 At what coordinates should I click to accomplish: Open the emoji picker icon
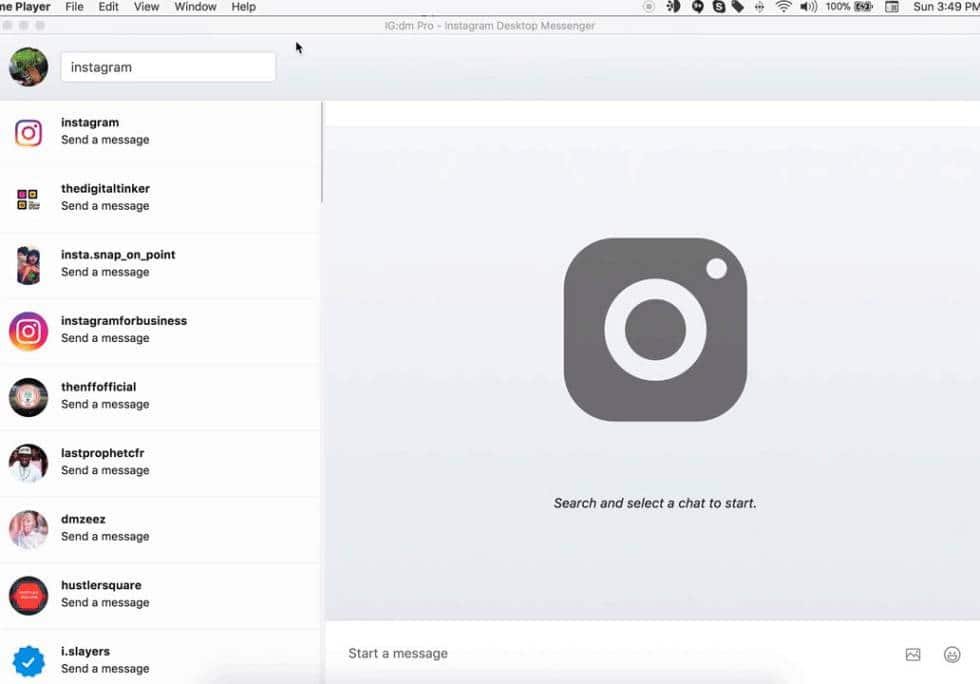coord(952,655)
